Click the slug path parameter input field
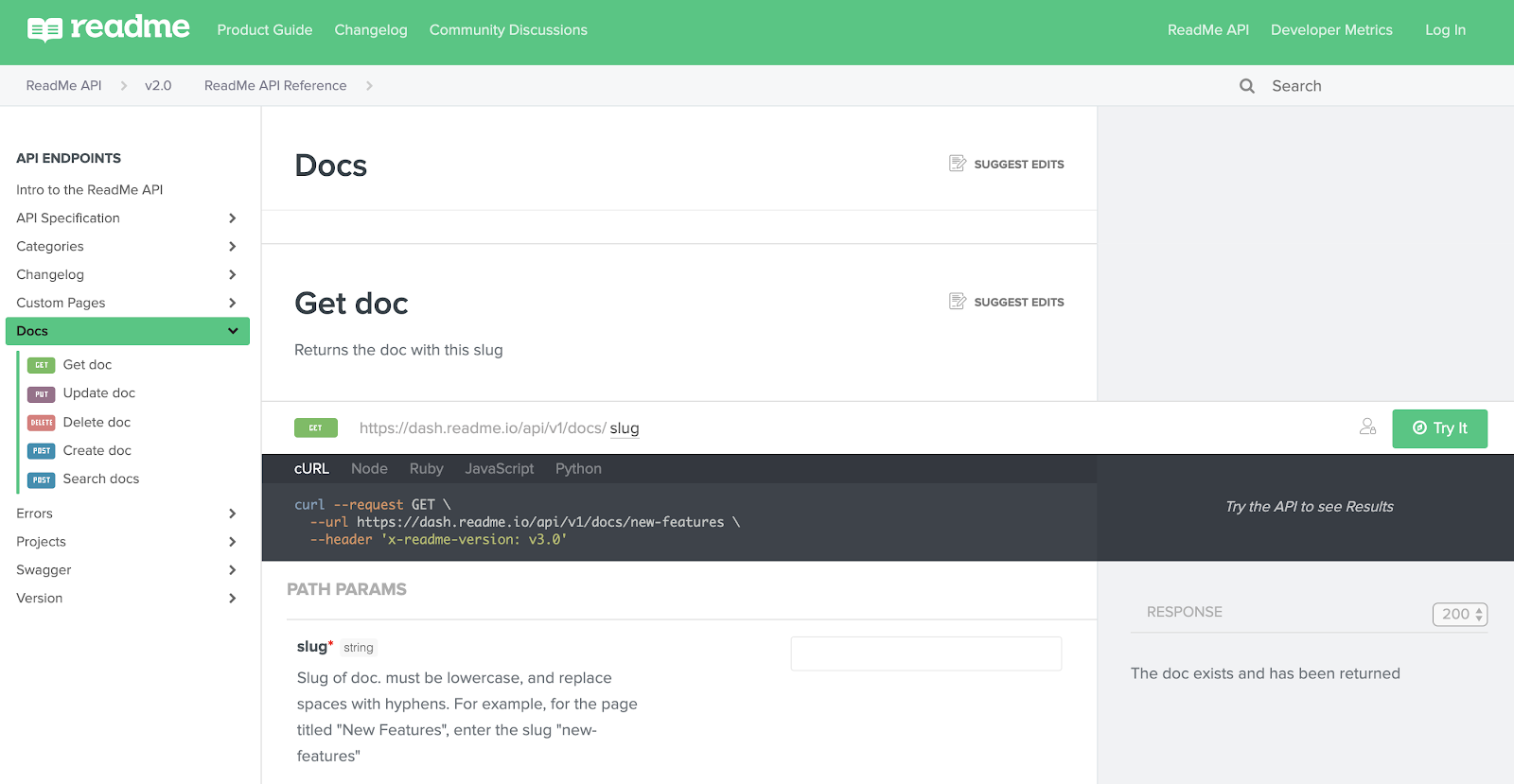 pos(926,653)
